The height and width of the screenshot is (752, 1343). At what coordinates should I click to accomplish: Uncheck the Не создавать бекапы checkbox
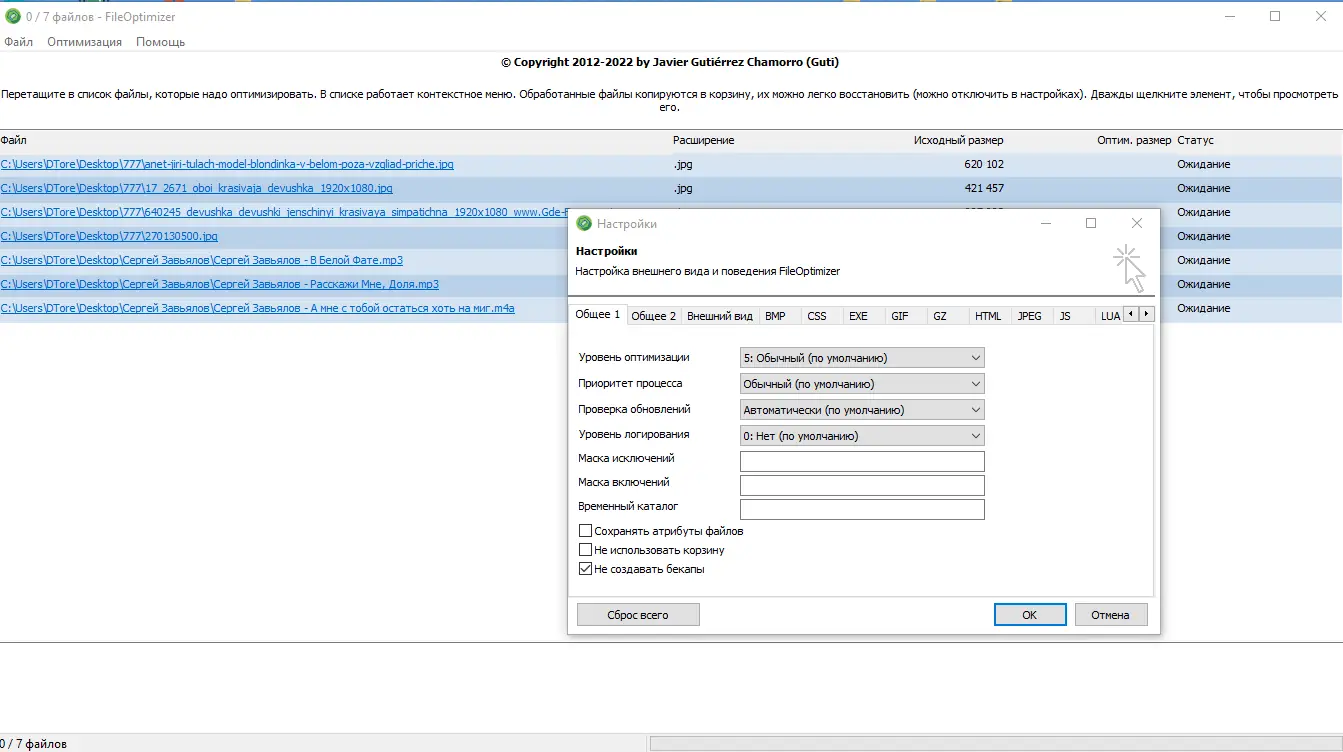pos(586,569)
